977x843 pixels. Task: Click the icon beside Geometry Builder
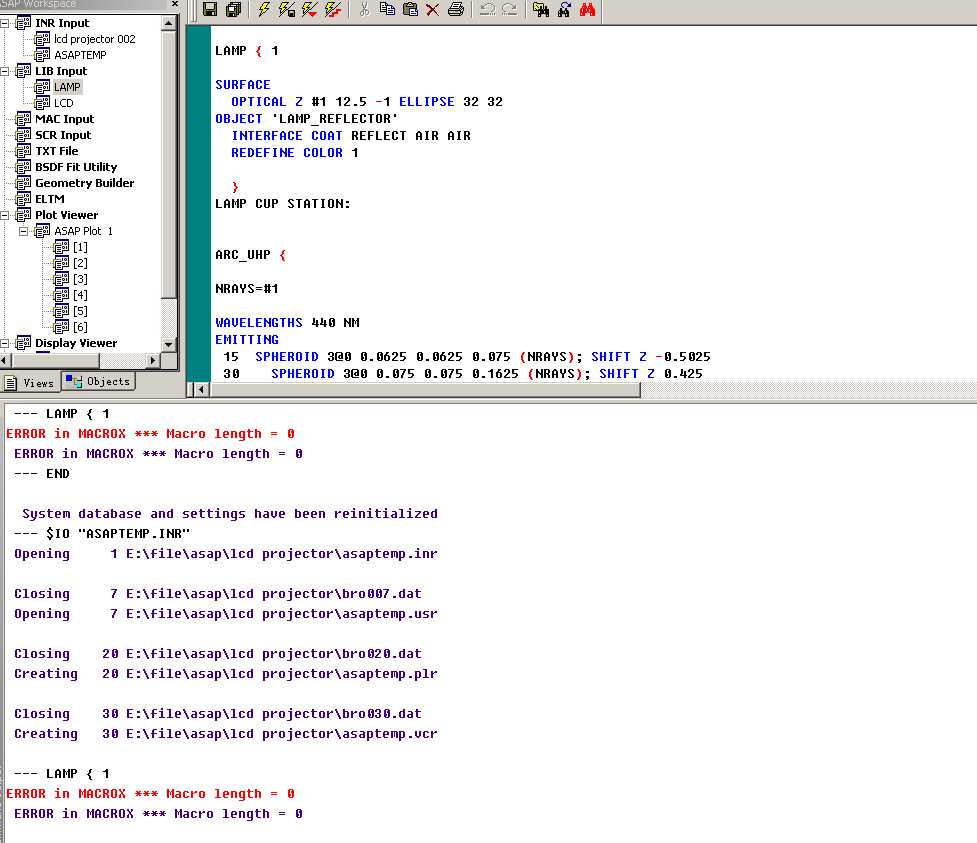coord(23,183)
